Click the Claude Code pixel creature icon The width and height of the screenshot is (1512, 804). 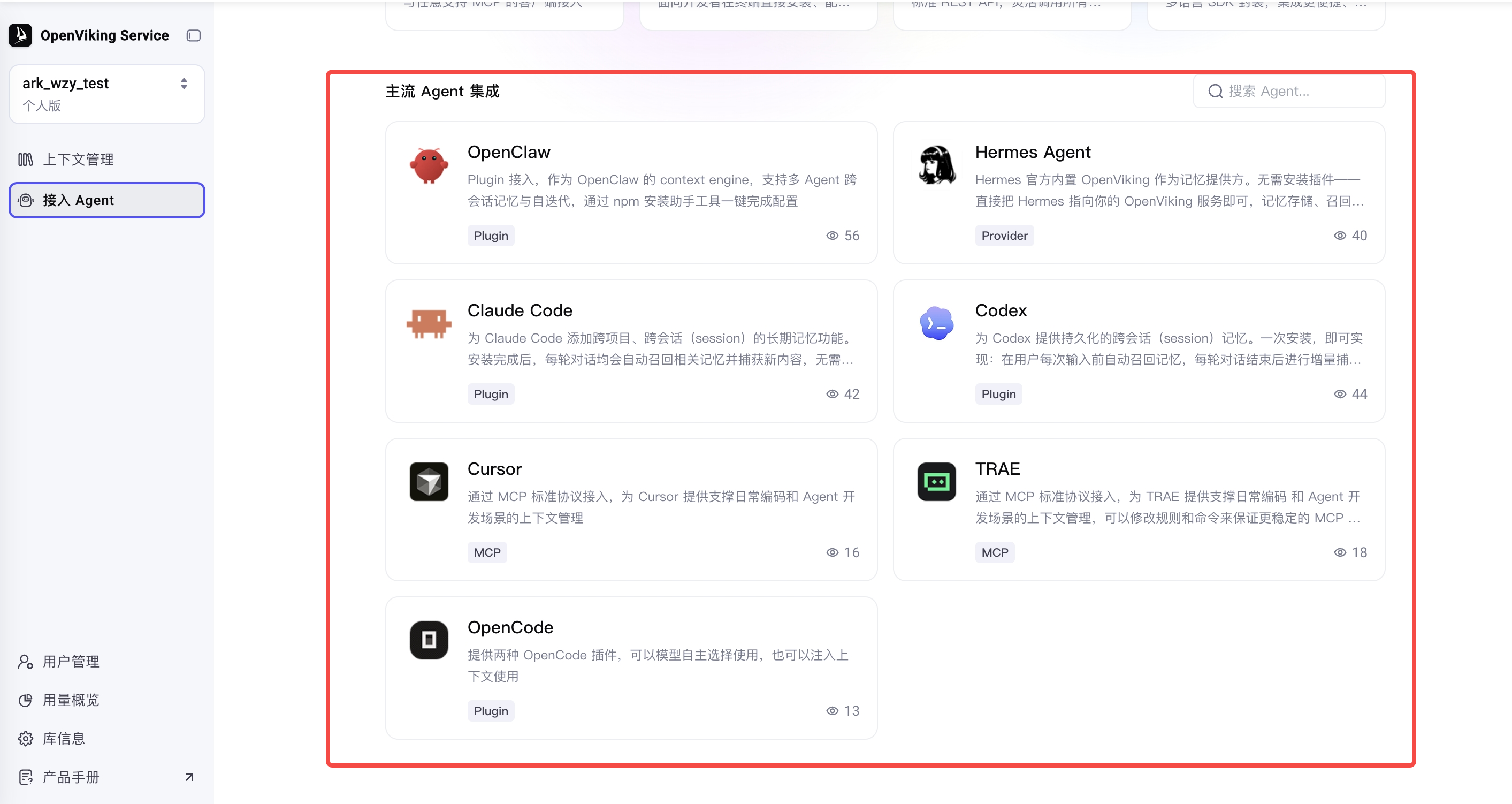click(x=429, y=324)
